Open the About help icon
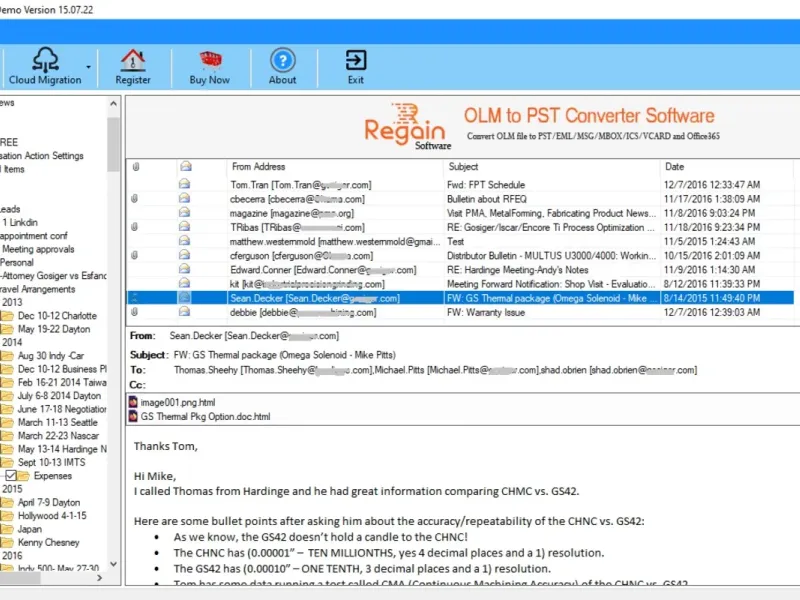The height and width of the screenshot is (600, 800). [283, 60]
